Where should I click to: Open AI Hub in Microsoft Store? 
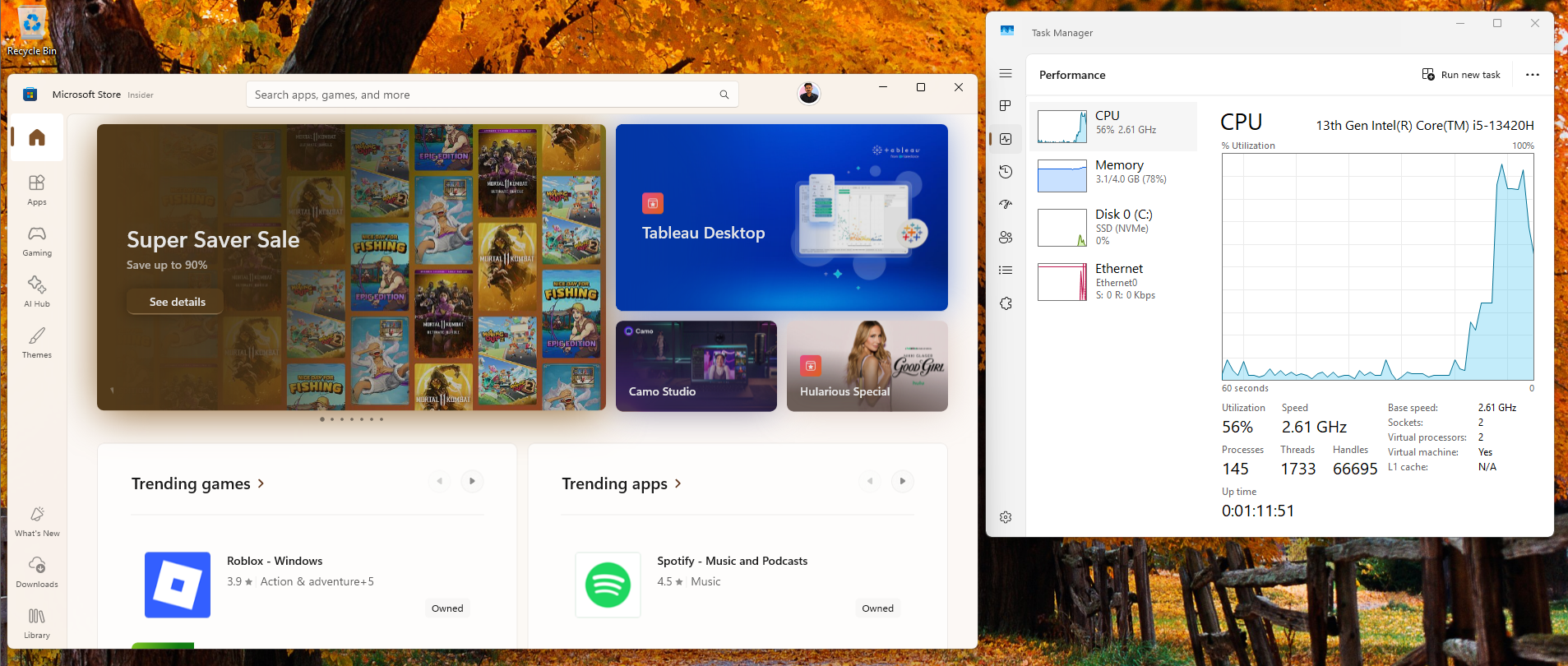(x=37, y=292)
